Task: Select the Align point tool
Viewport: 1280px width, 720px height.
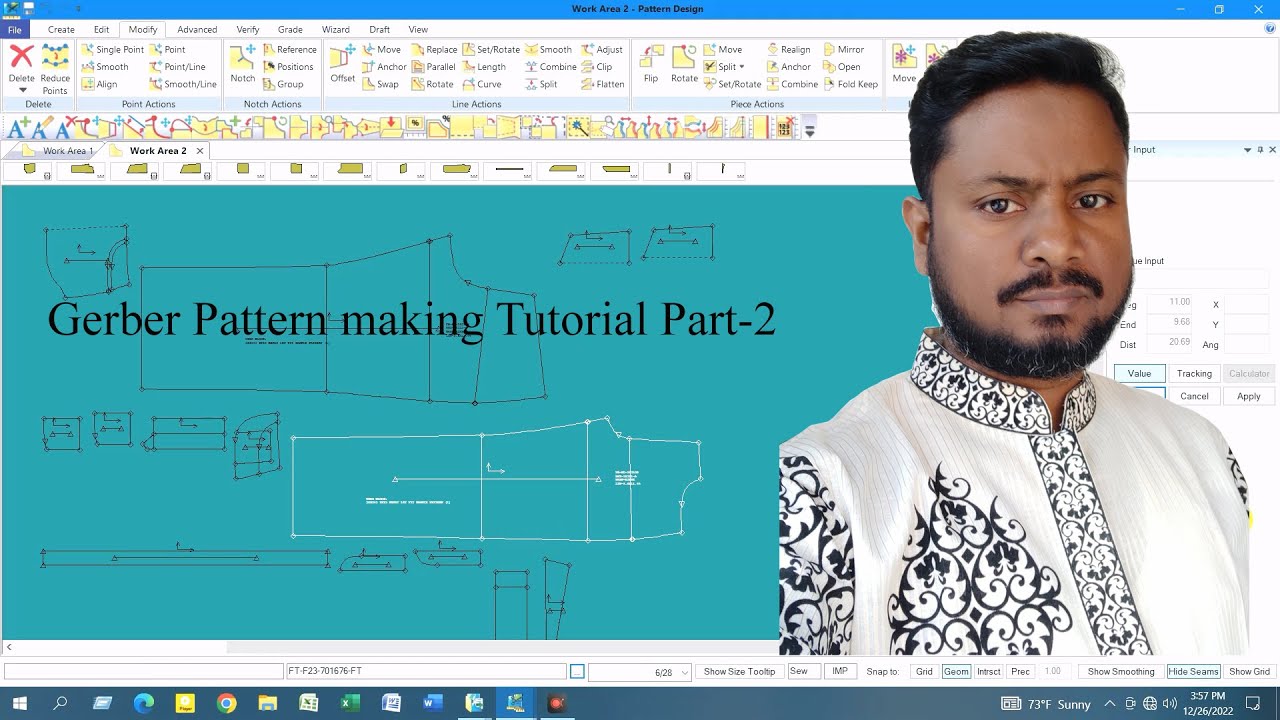Action: pos(99,84)
